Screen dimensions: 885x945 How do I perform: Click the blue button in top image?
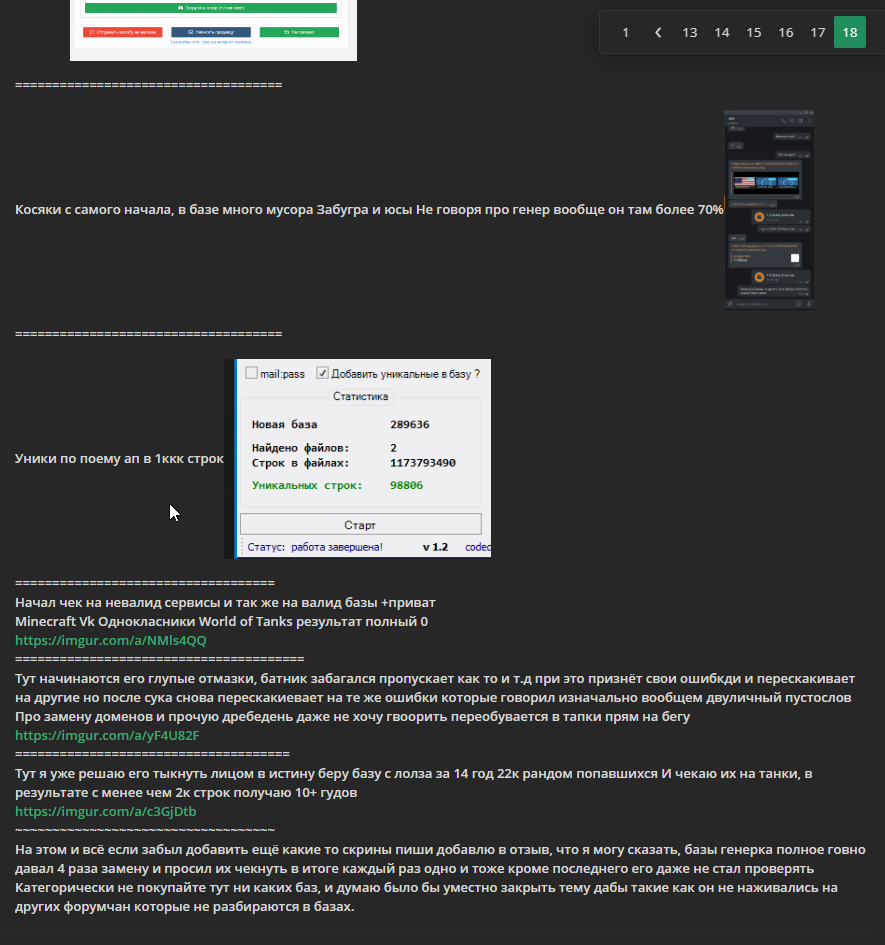[x=210, y=32]
